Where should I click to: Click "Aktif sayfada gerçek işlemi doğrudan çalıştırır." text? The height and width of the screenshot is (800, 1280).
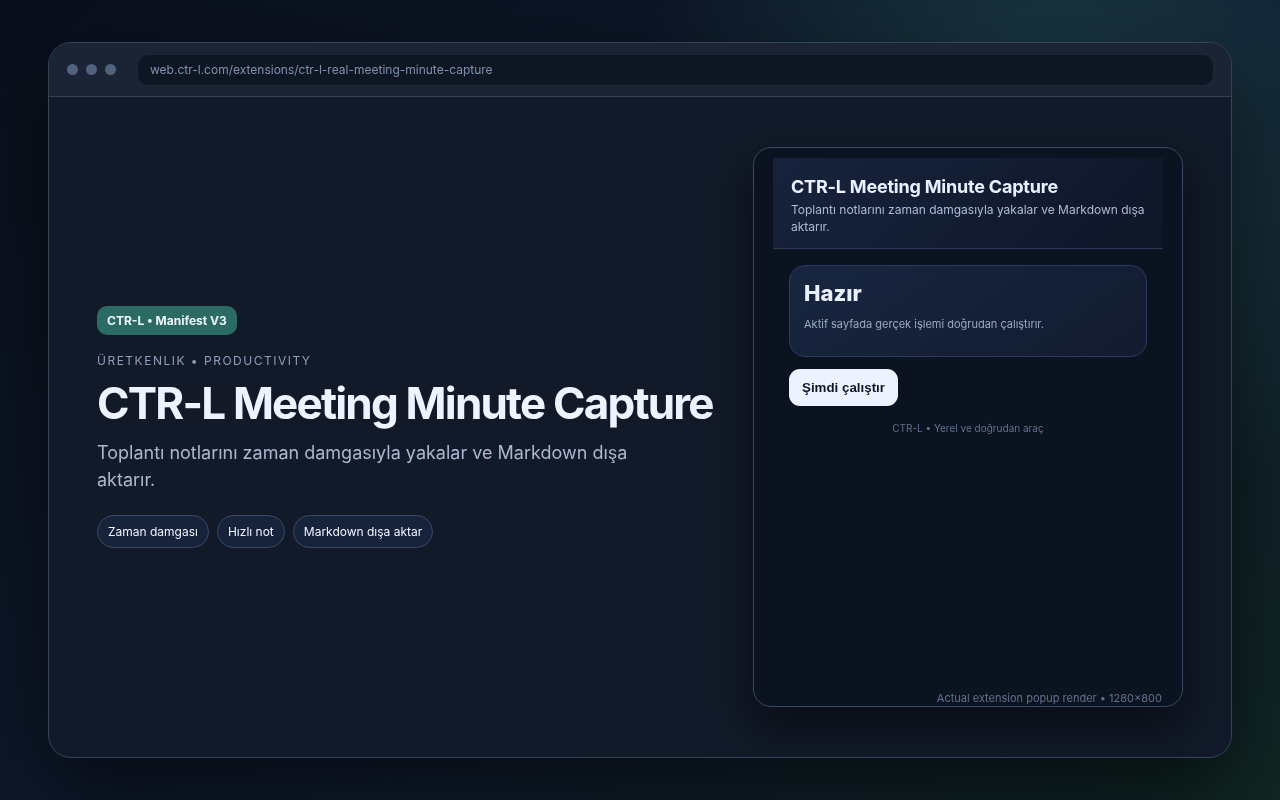pos(924,324)
